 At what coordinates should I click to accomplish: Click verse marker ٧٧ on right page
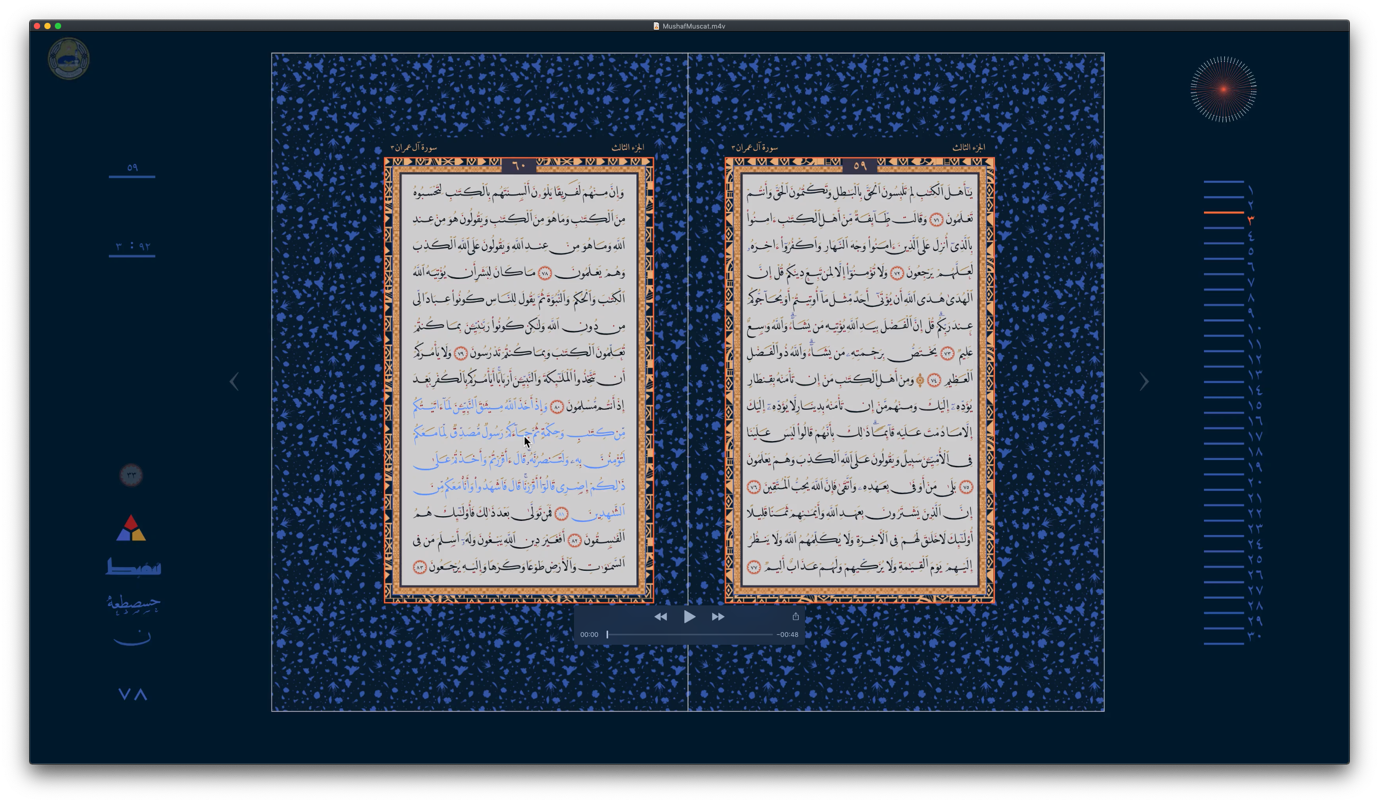[x=754, y=567]
